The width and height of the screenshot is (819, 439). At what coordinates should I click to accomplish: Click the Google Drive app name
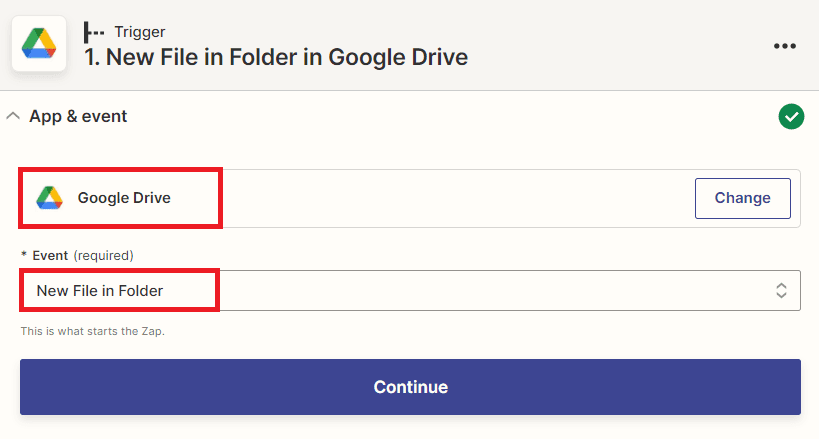click(124, 198)
